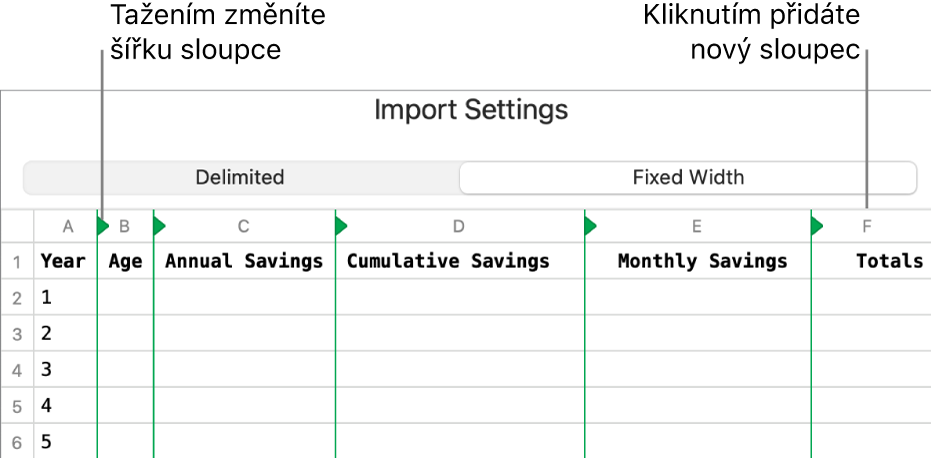Select column D header
This screenshot has width=931, height=458.
pos(458,226)
